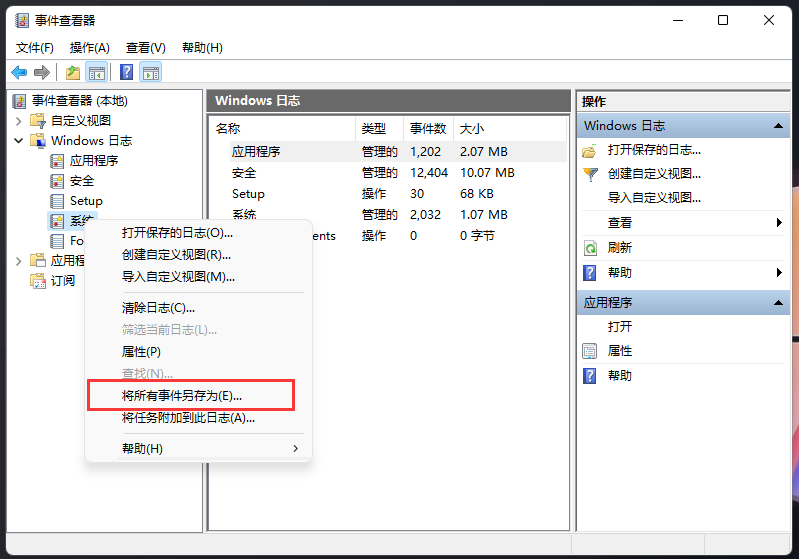Click the Up one level folder icon
This screenshot has width=799, height=559.
[72, 72]
